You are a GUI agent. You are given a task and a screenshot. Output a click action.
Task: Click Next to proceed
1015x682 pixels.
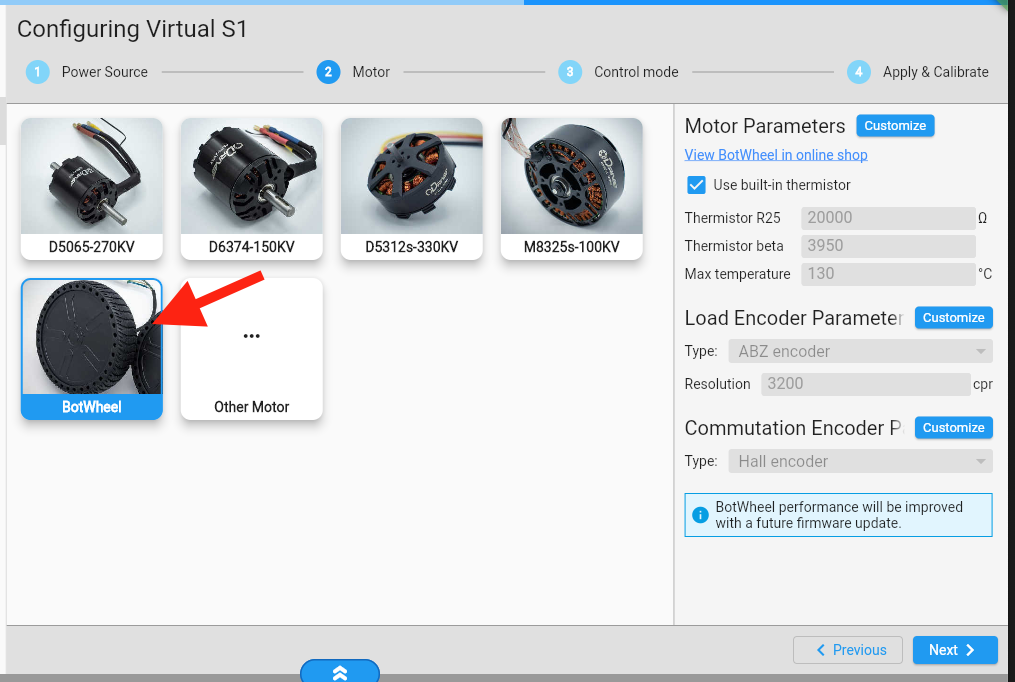[954, 650]
